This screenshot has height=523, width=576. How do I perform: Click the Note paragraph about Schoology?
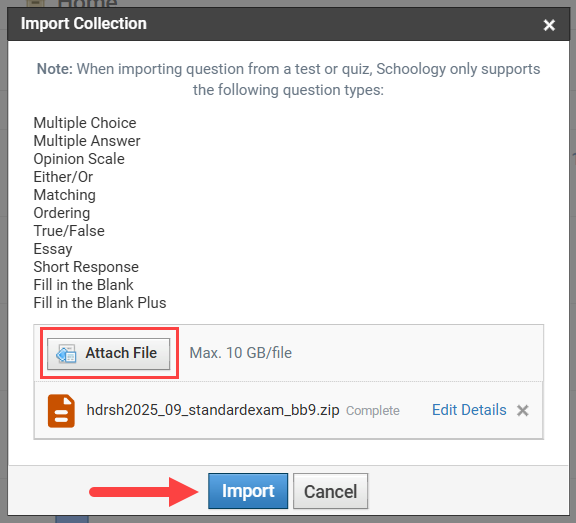tap(288, 79)
